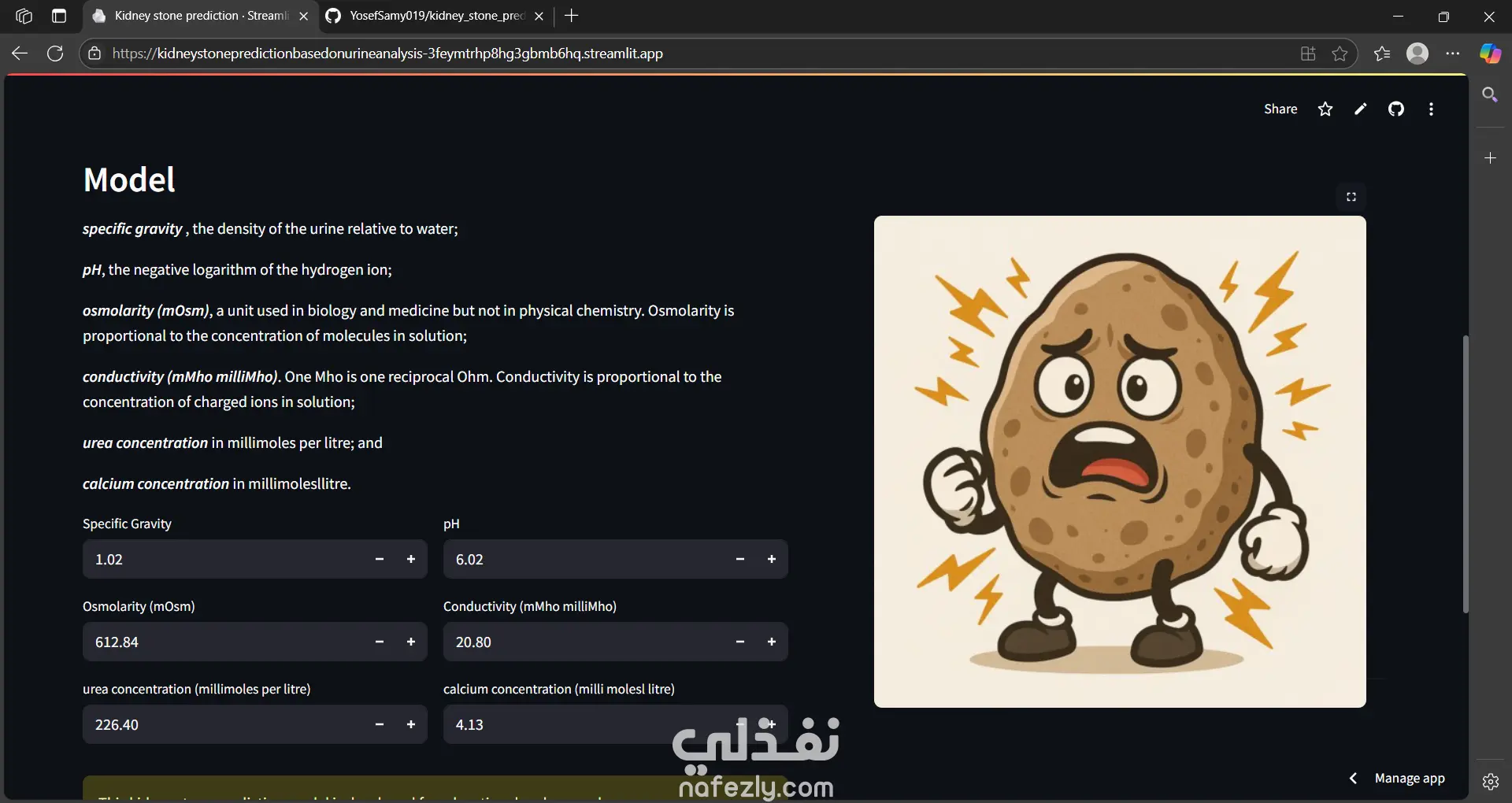The height and width of the screenshot is (803, 1512).
Task: Edit the app with pencil icon
Action: [1361, 109]
